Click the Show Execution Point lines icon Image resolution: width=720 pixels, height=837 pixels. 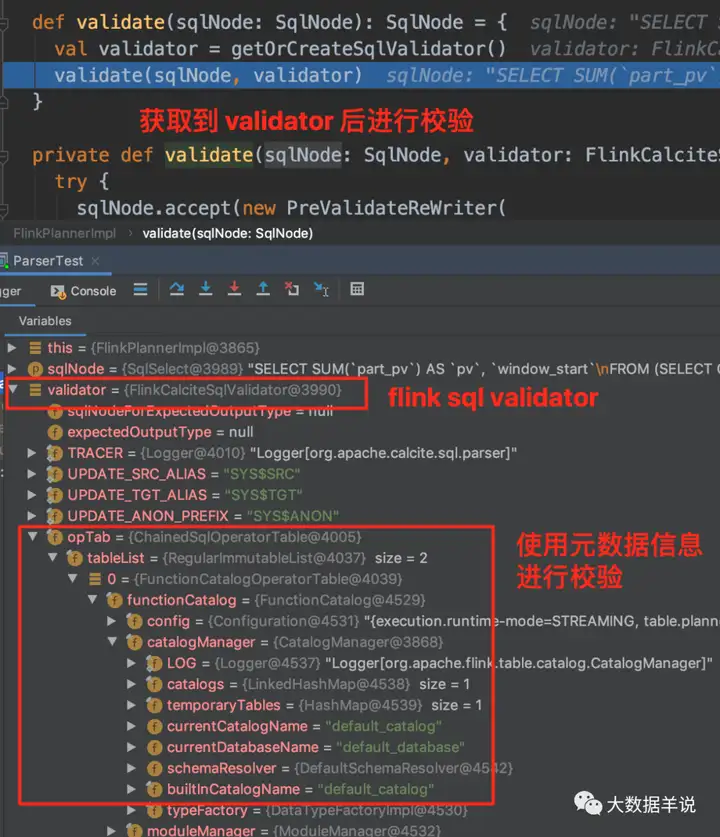point(140,289)
